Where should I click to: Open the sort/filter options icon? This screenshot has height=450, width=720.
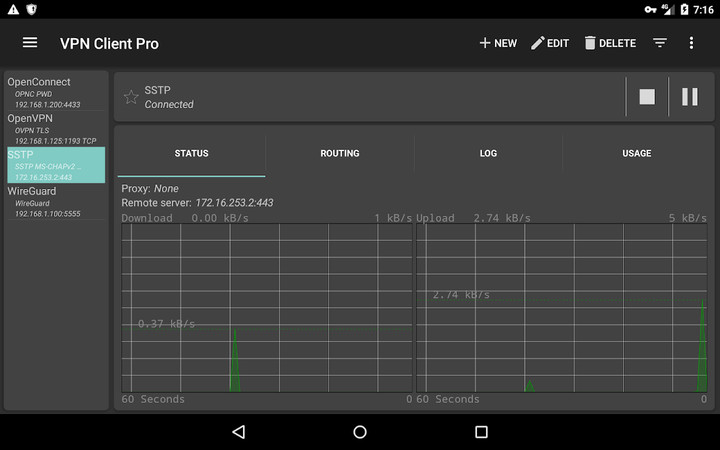click(x=660, y=43)
